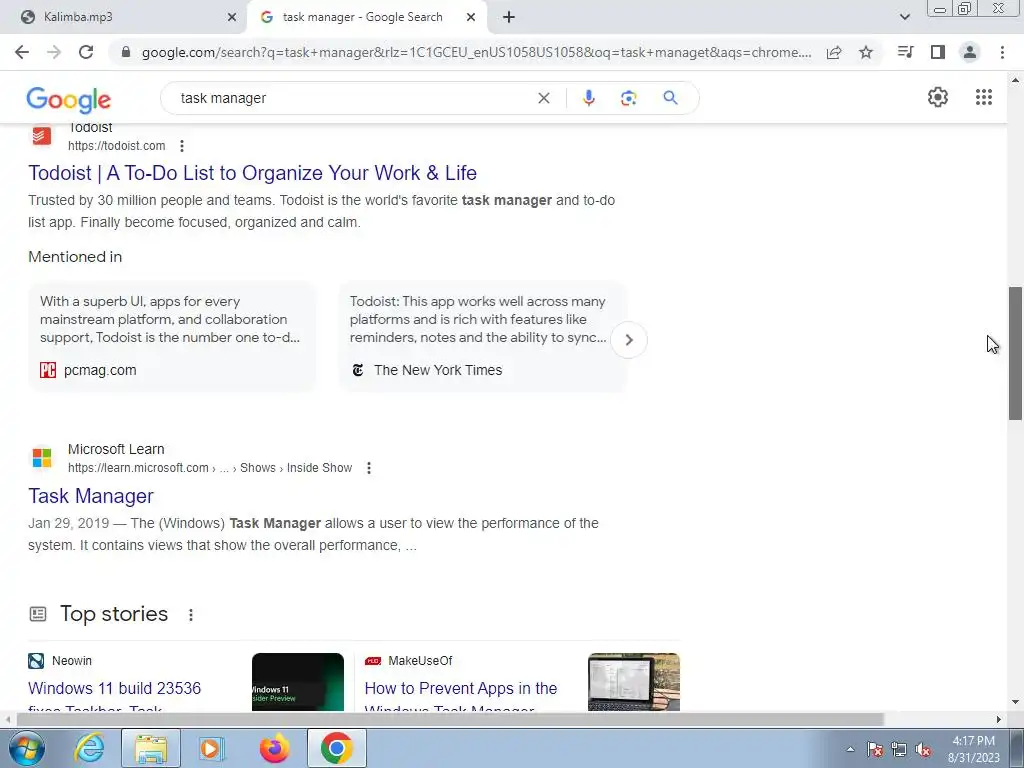Show hidden system tray icons
The image size is (1024, 768).
point(850,750)
